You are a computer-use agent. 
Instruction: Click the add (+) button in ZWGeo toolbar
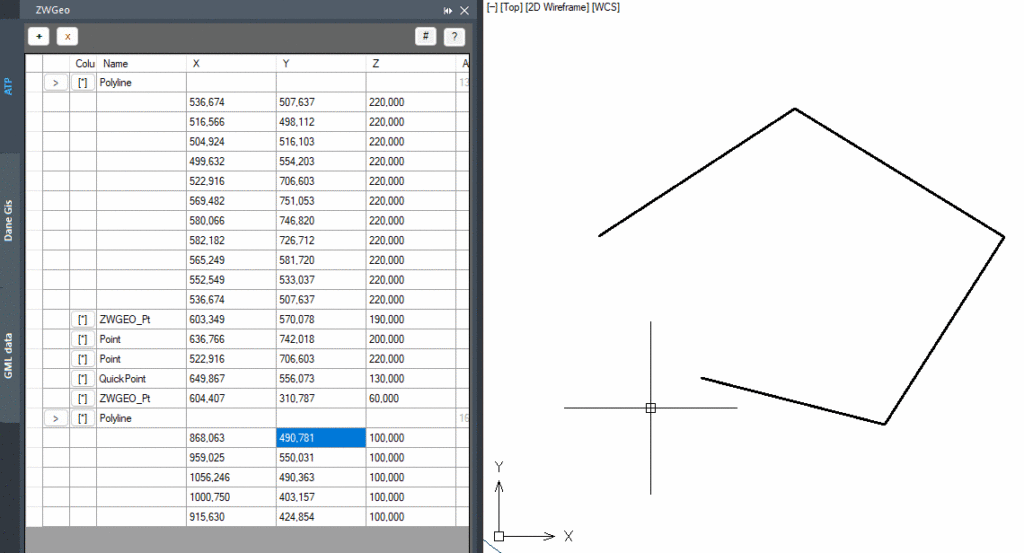coord(39,37)
